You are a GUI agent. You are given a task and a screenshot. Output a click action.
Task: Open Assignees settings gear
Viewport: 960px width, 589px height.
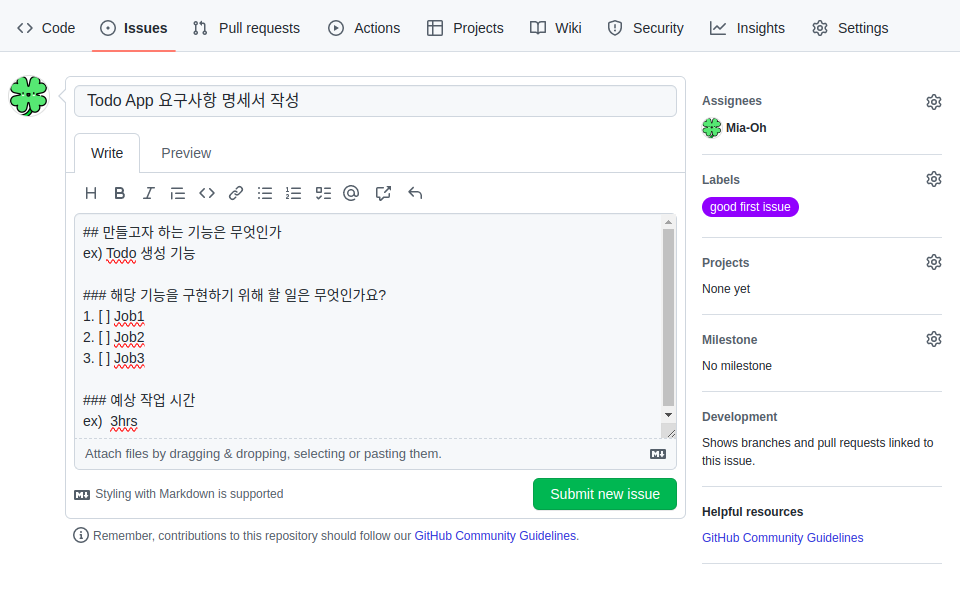coord(933,101)
